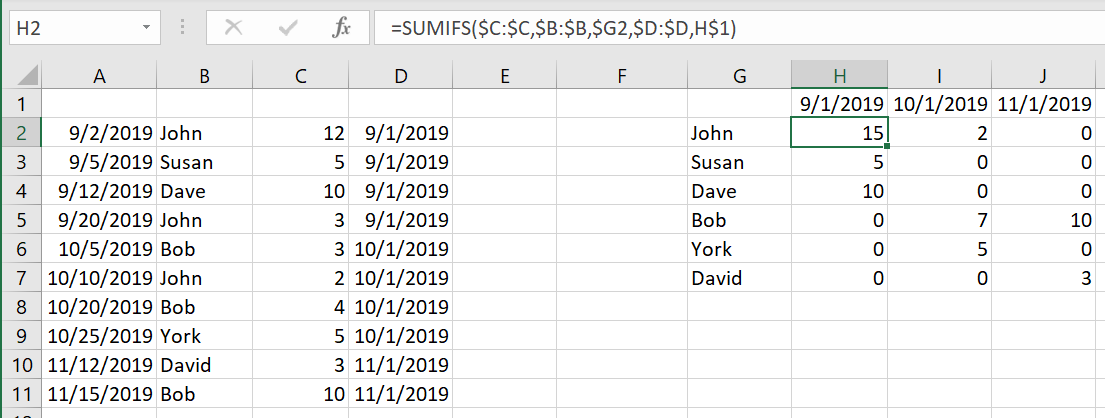Click the Select All corner triangle

coord(27,75)
